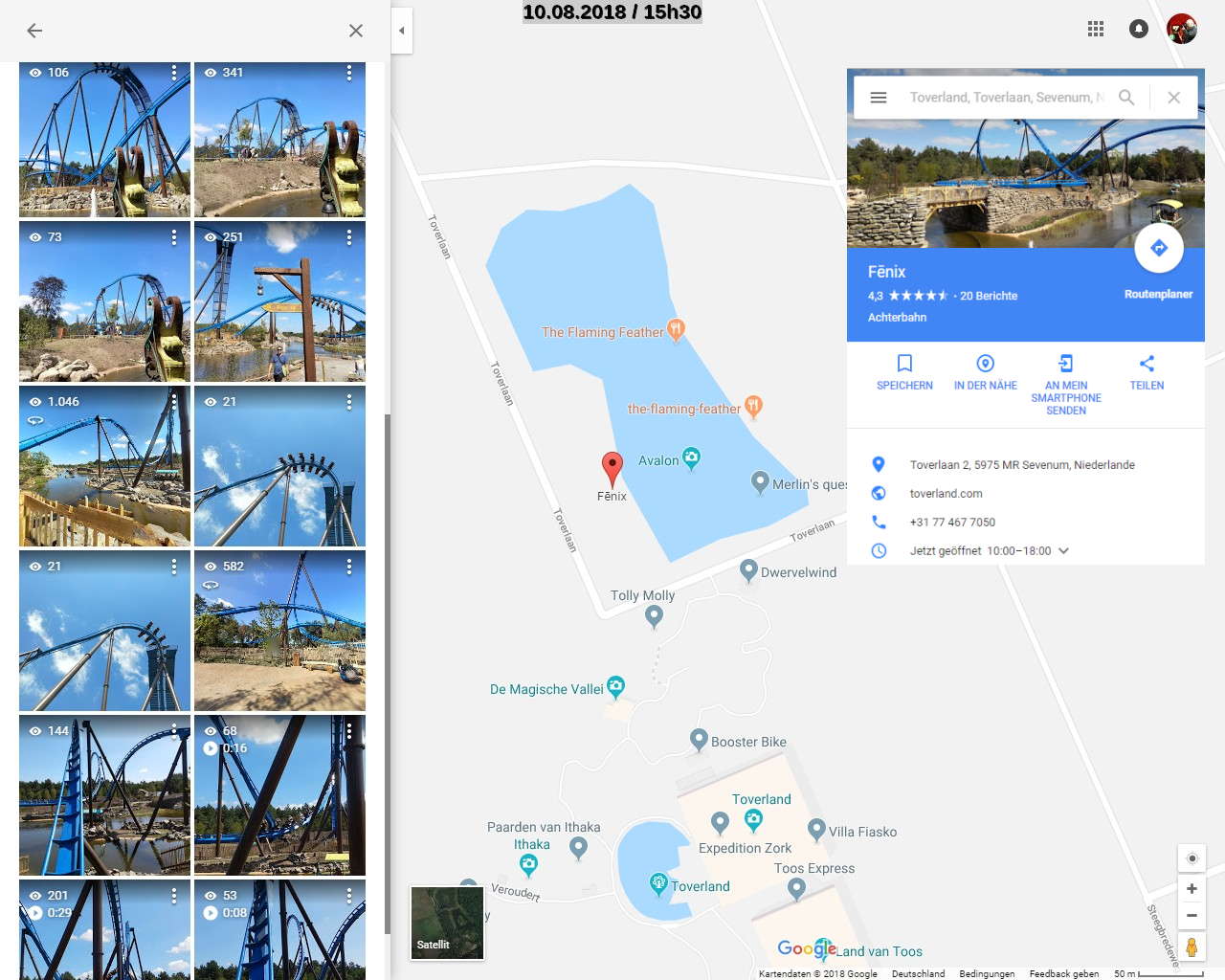Click the search magnifier icon

(1126, 98)
